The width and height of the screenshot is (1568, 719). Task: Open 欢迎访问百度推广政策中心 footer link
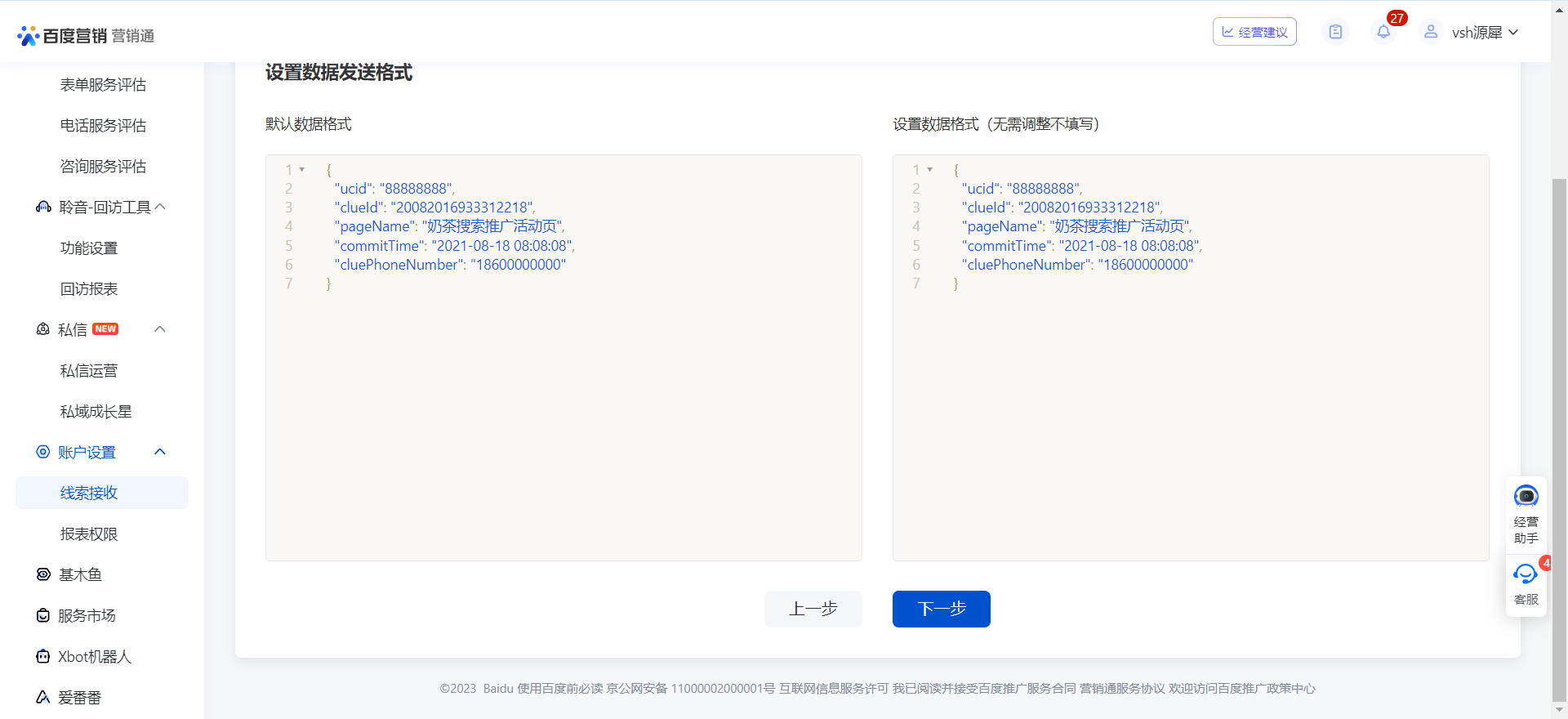pyautogui.click(x=1241, y=689)
